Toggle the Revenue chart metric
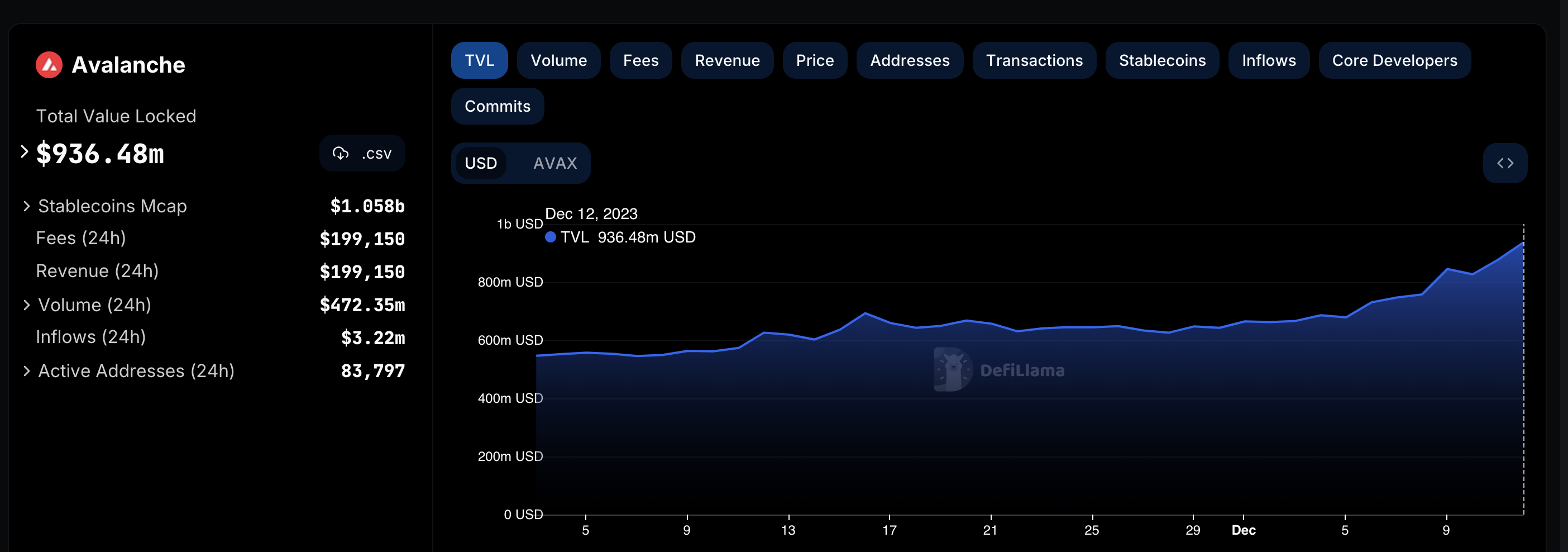 (x=728, y=60)
